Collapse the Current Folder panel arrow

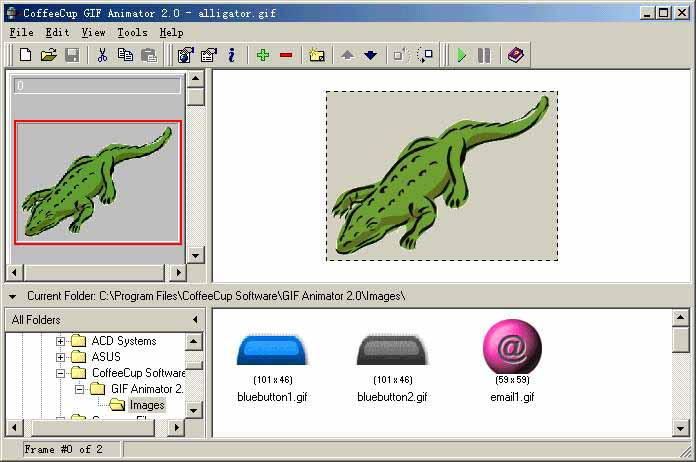13,296
